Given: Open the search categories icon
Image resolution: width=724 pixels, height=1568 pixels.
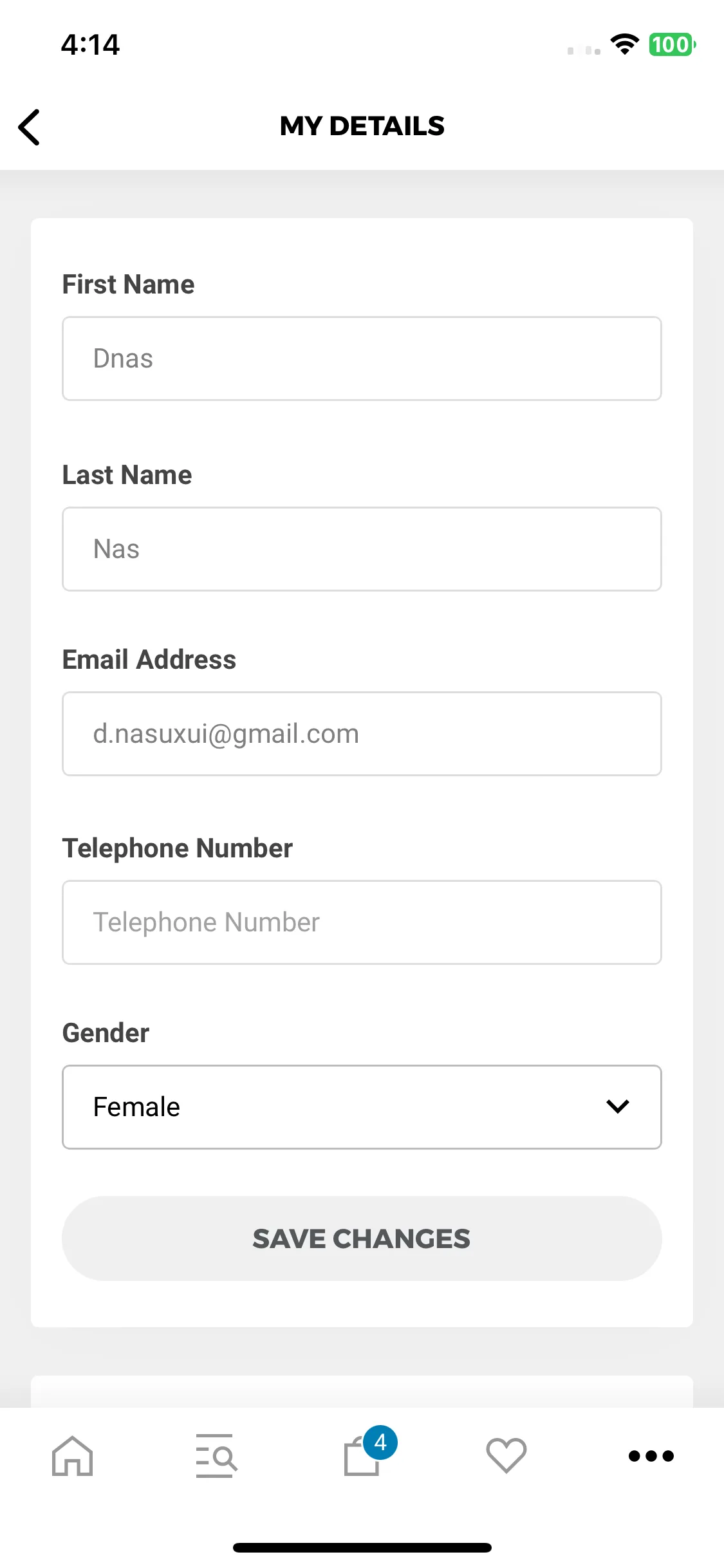Looking at the screenshot, I should pyautogui.click(x=216, y=1455).
